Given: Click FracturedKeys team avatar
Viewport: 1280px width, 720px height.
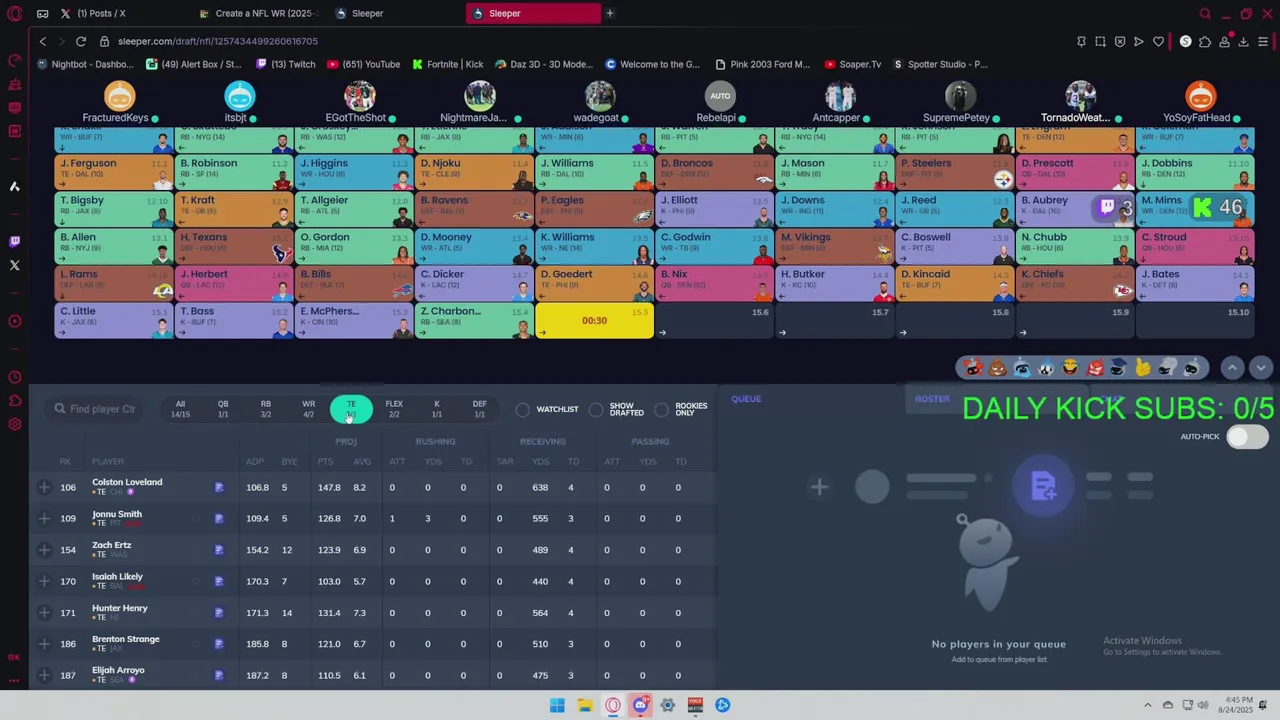Looking at the screenshot, I should pyautogui.click(x=119, y=96).
